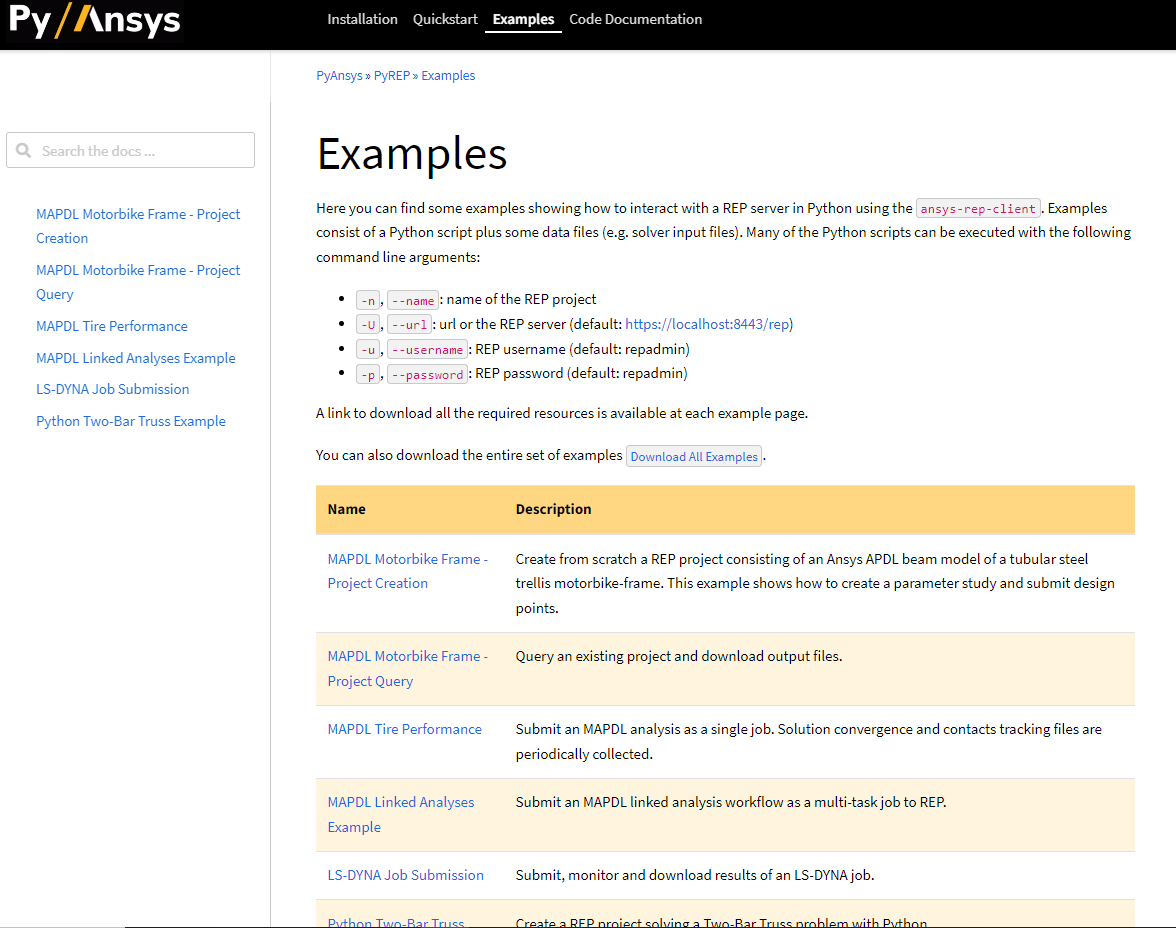
Task: Open table link MAPDL Motorbike Frame - Project Query
Action: 407,668
